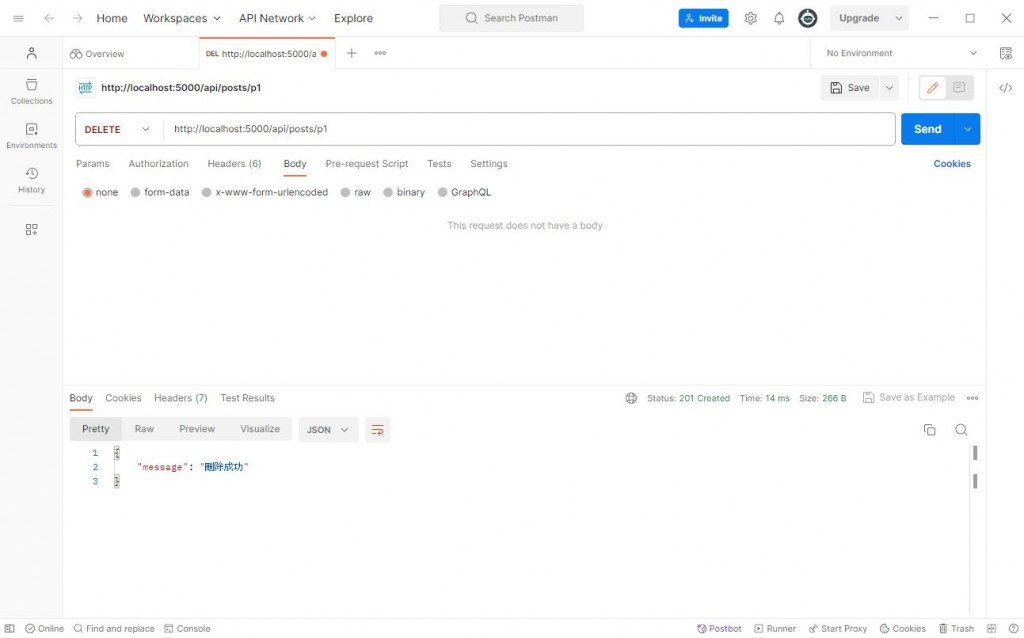Open the Save options dropdown arrow
This screenshot has width=1024, height=638.
889,88
